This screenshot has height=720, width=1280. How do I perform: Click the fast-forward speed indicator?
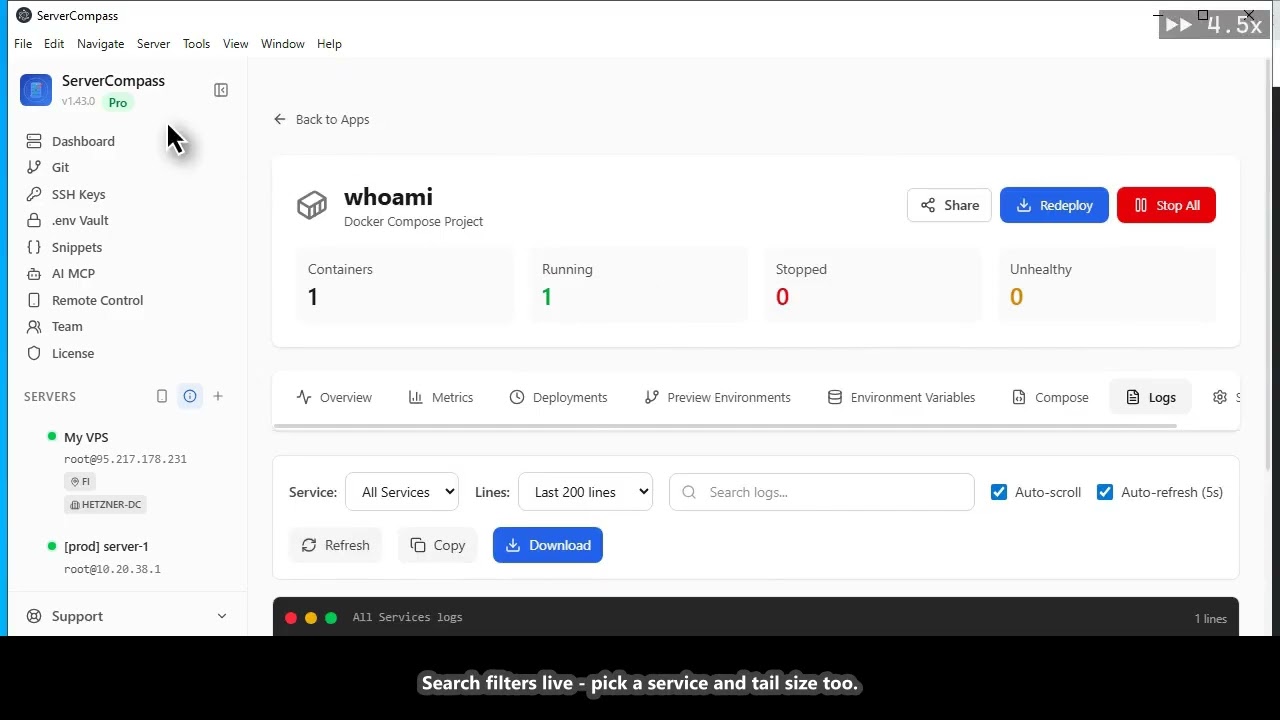coord(1214,25)
